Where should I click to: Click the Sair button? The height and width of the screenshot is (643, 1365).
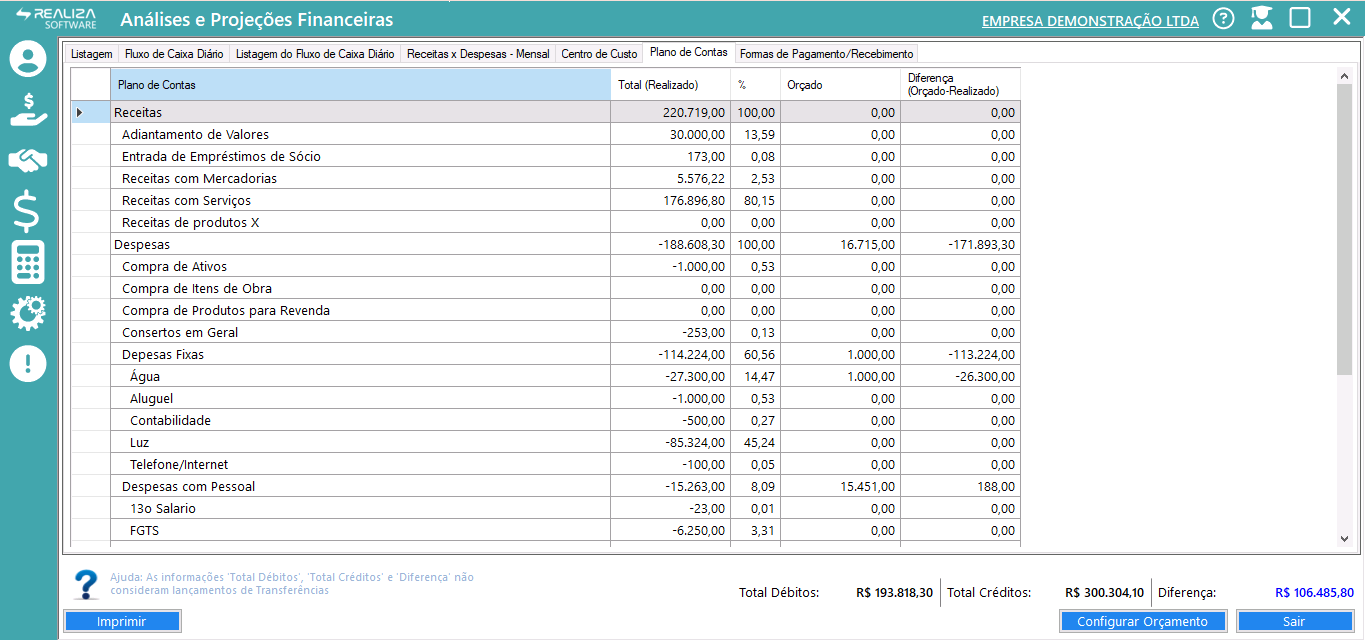(x=1294, y=622)
